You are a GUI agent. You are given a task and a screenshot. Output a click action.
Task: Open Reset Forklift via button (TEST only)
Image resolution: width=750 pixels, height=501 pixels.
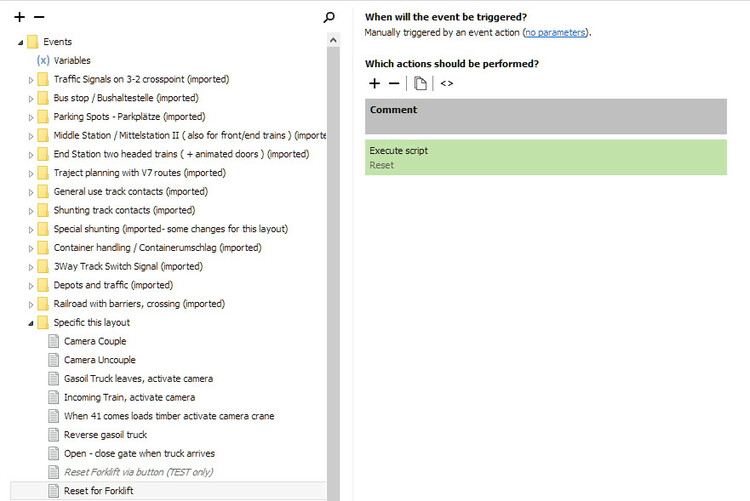tap(138, 472)
